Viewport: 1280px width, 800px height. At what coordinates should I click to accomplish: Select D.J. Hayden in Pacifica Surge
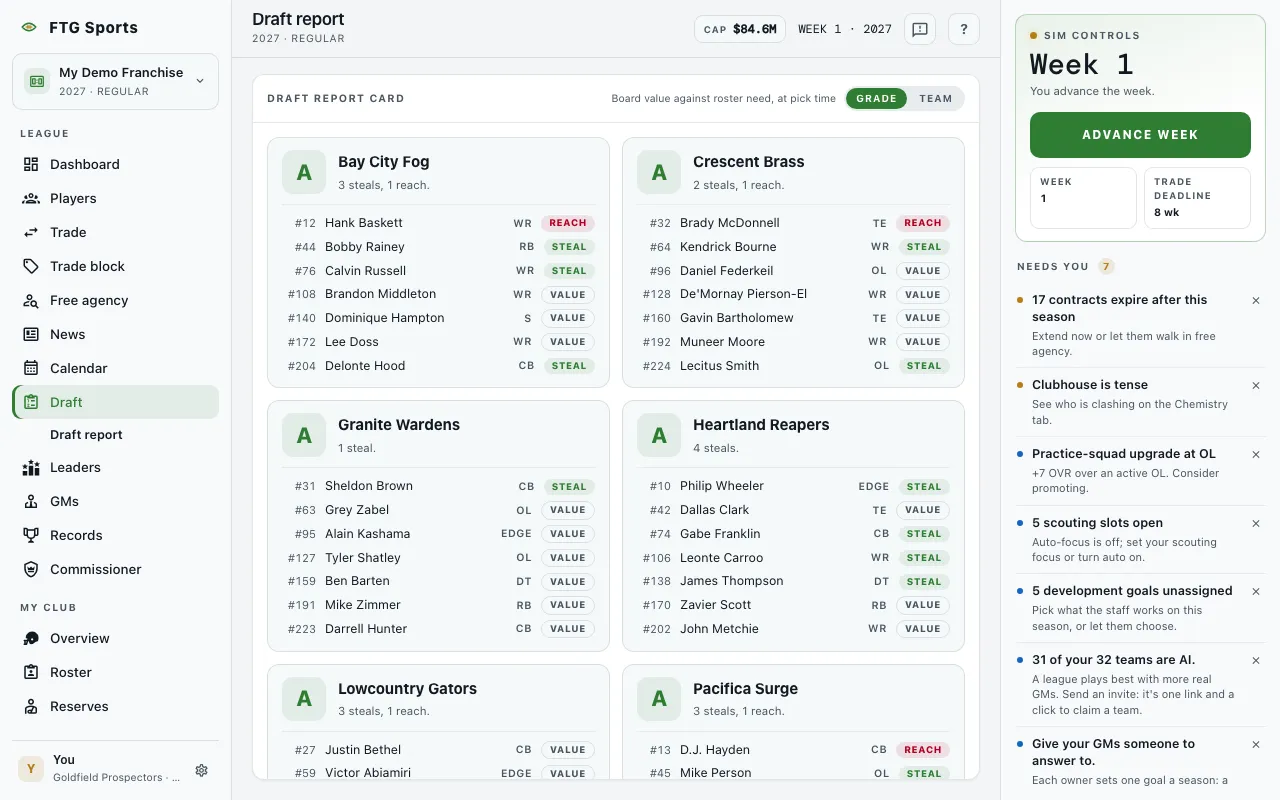coord(793,750)
